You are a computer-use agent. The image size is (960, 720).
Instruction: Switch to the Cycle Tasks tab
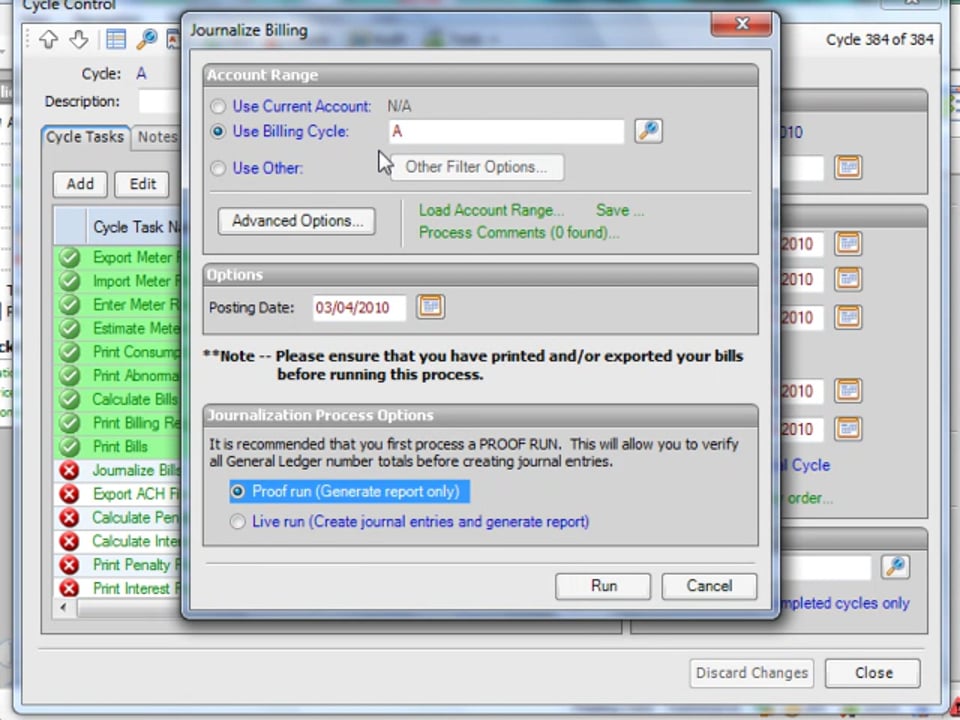85,137
